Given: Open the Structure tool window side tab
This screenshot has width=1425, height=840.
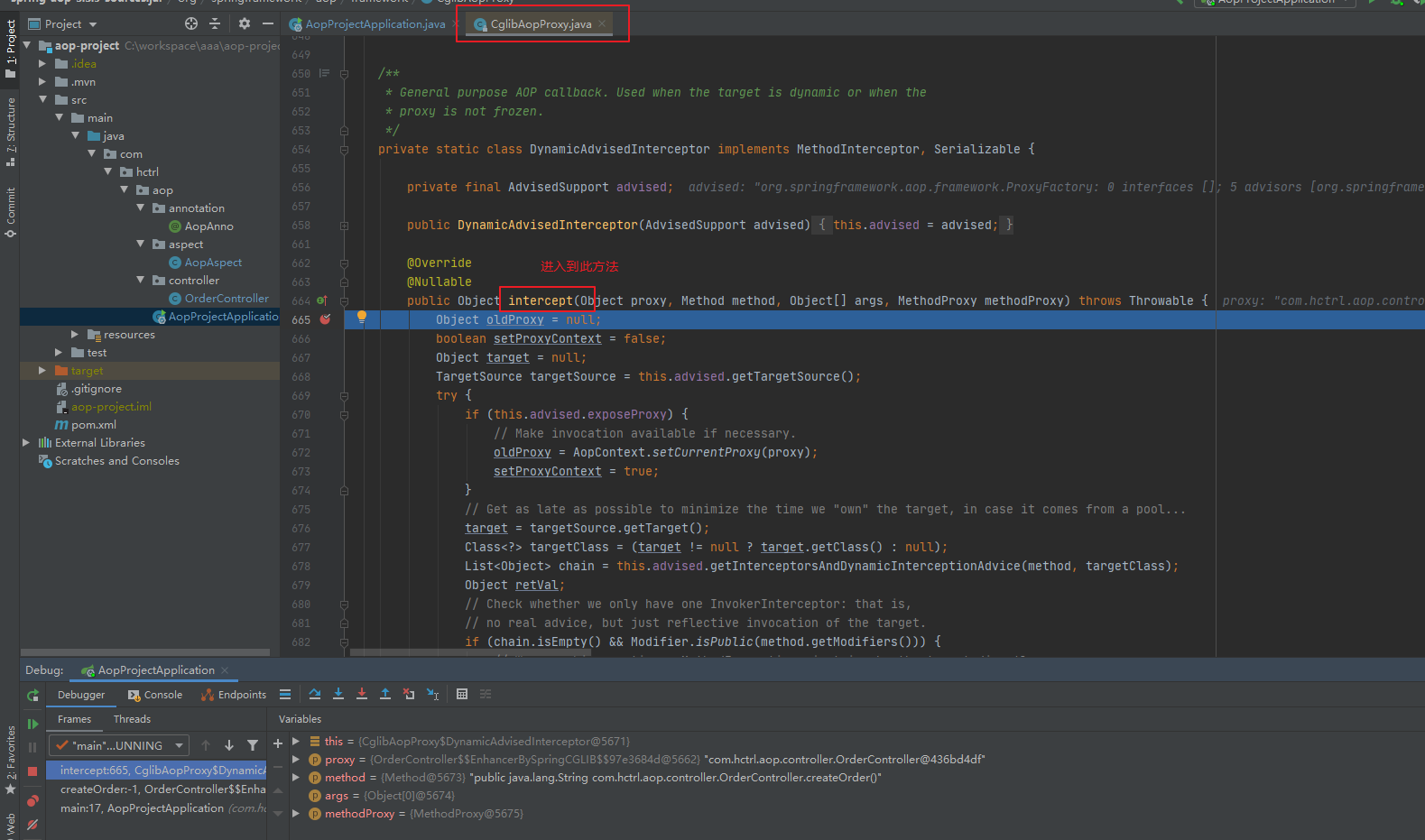Looking at the screenshot, I should (10, 132).
